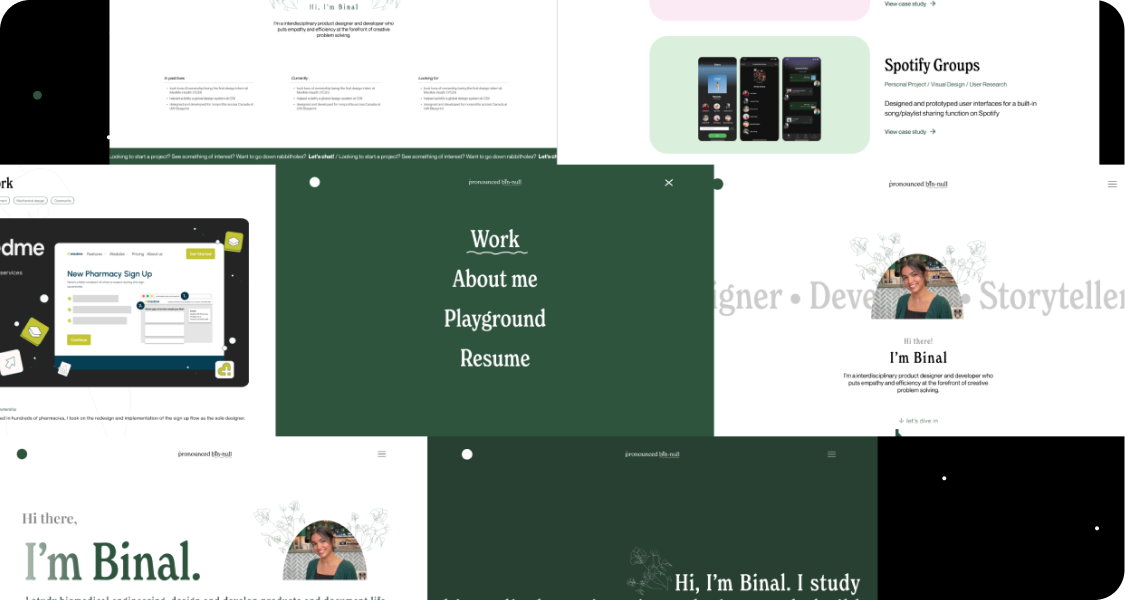The height and width of the screenshot is (600, 1125).
Task: Click the 'I'm Binal.' large green heading
Action: [113, 562]
